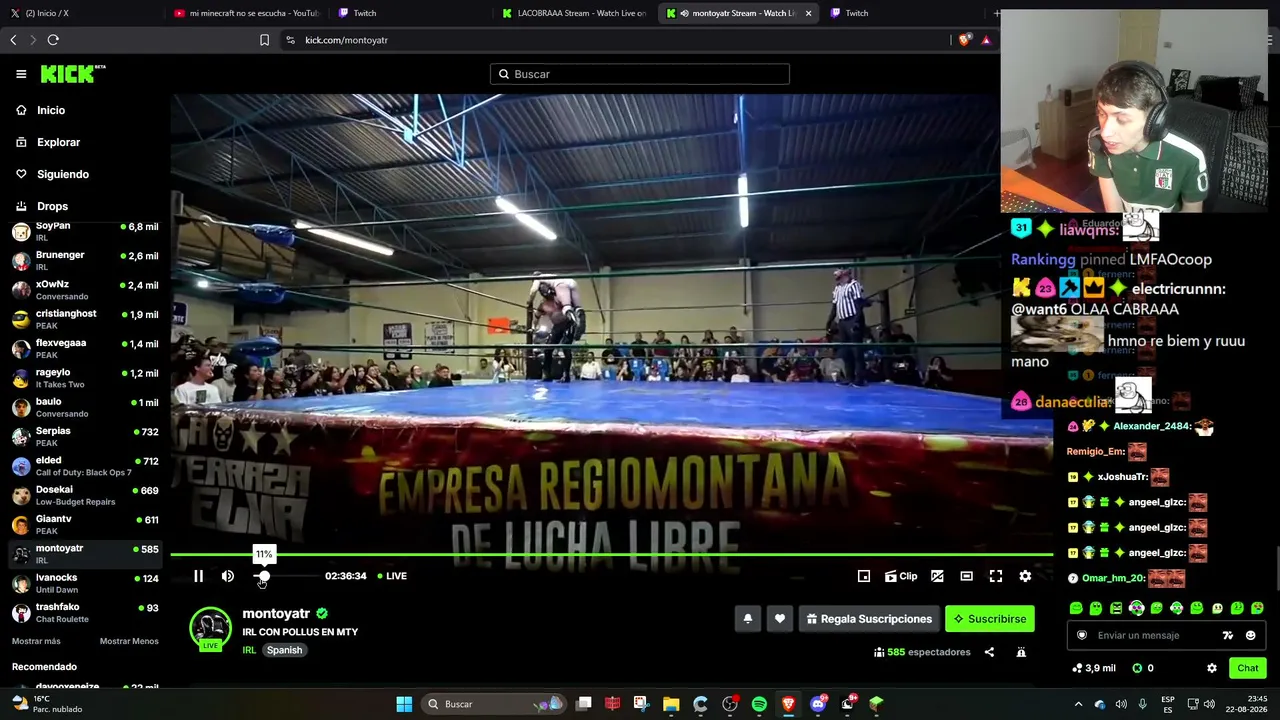
Task: Open the IRL category link
Action: [249, 650]
